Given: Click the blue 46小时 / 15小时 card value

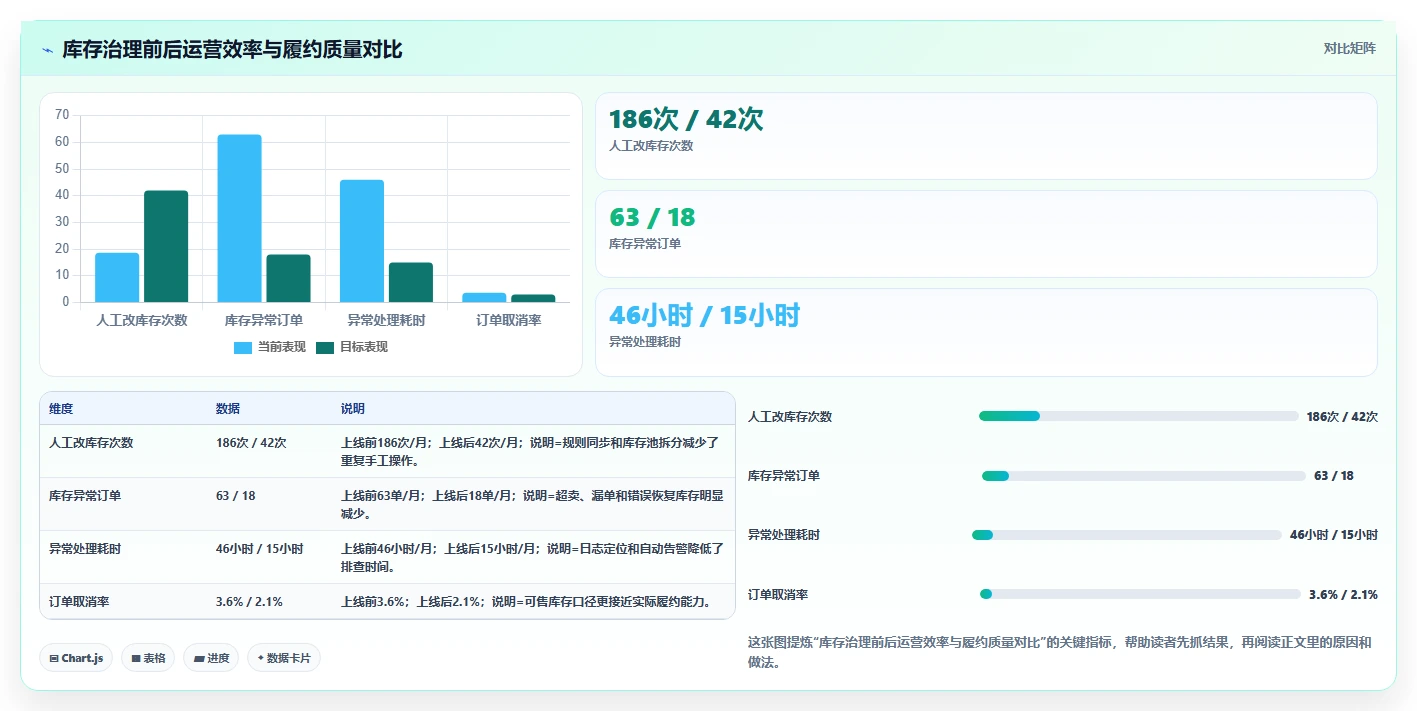Looking at the screenshot, I should (x=705, y=315).
